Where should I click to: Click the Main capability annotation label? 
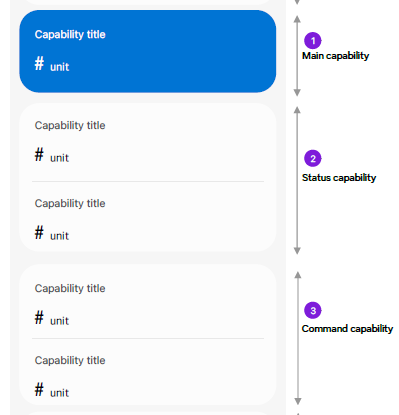[335, 56]
